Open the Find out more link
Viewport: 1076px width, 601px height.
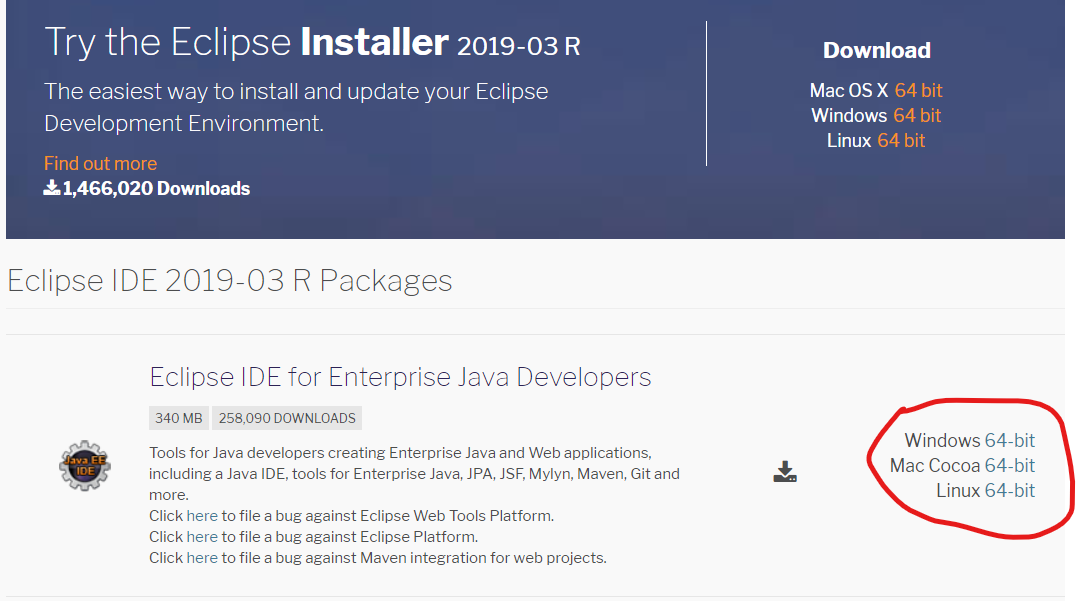(100, 163)
